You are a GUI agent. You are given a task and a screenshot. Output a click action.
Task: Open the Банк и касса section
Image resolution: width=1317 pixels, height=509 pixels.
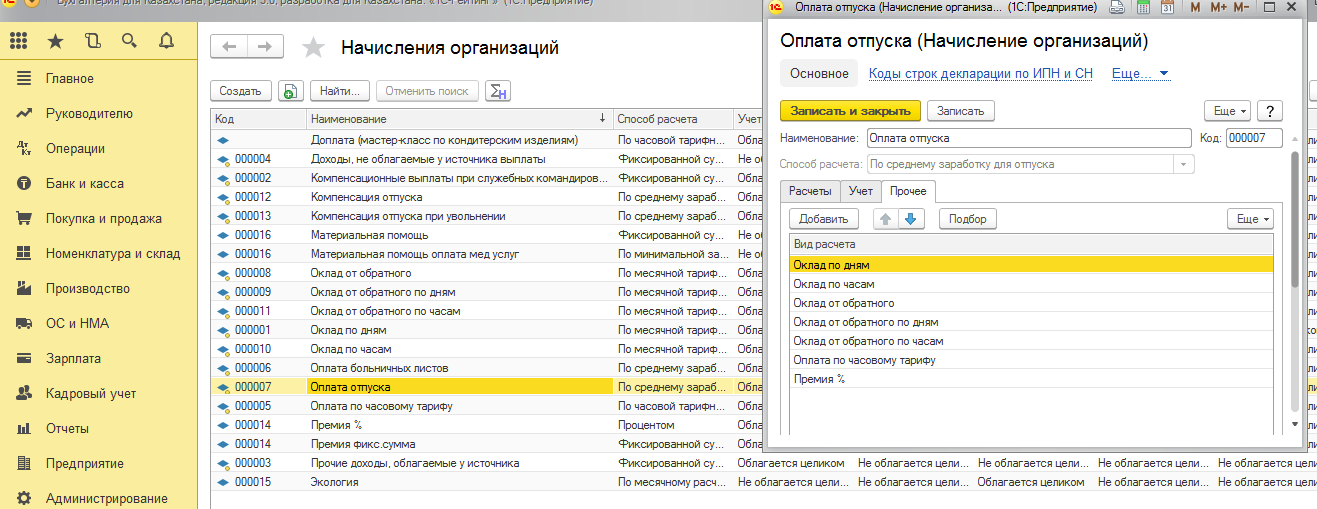85,183
